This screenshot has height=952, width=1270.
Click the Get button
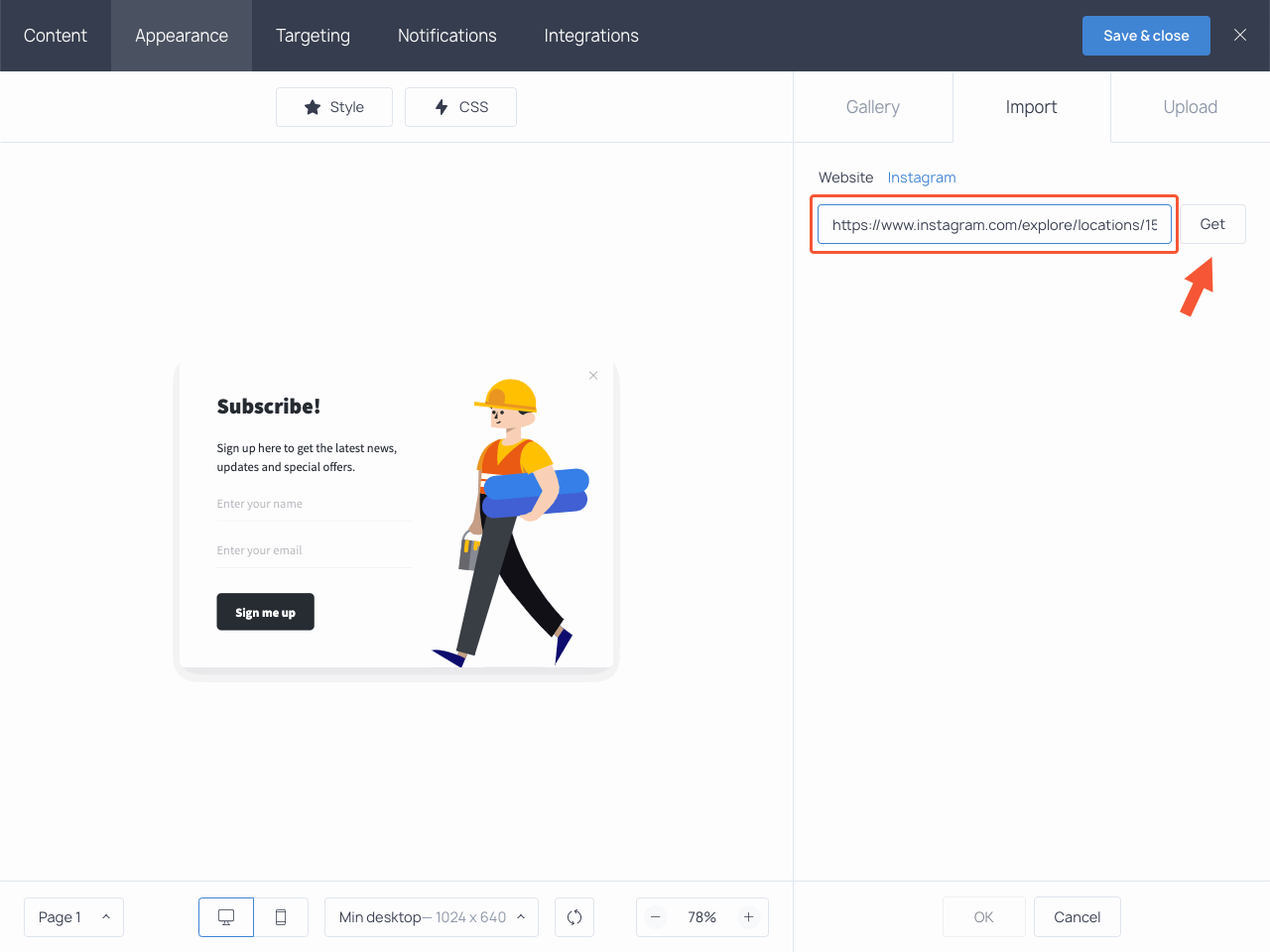pos(1212,224)
